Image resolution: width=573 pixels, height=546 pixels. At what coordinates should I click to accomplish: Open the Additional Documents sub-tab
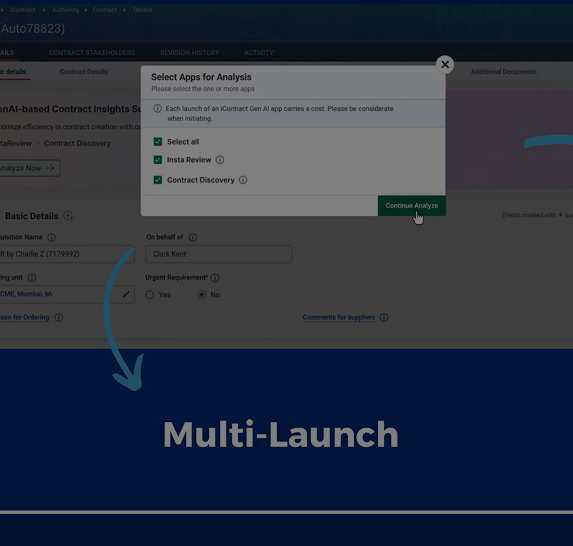(504, 72)
